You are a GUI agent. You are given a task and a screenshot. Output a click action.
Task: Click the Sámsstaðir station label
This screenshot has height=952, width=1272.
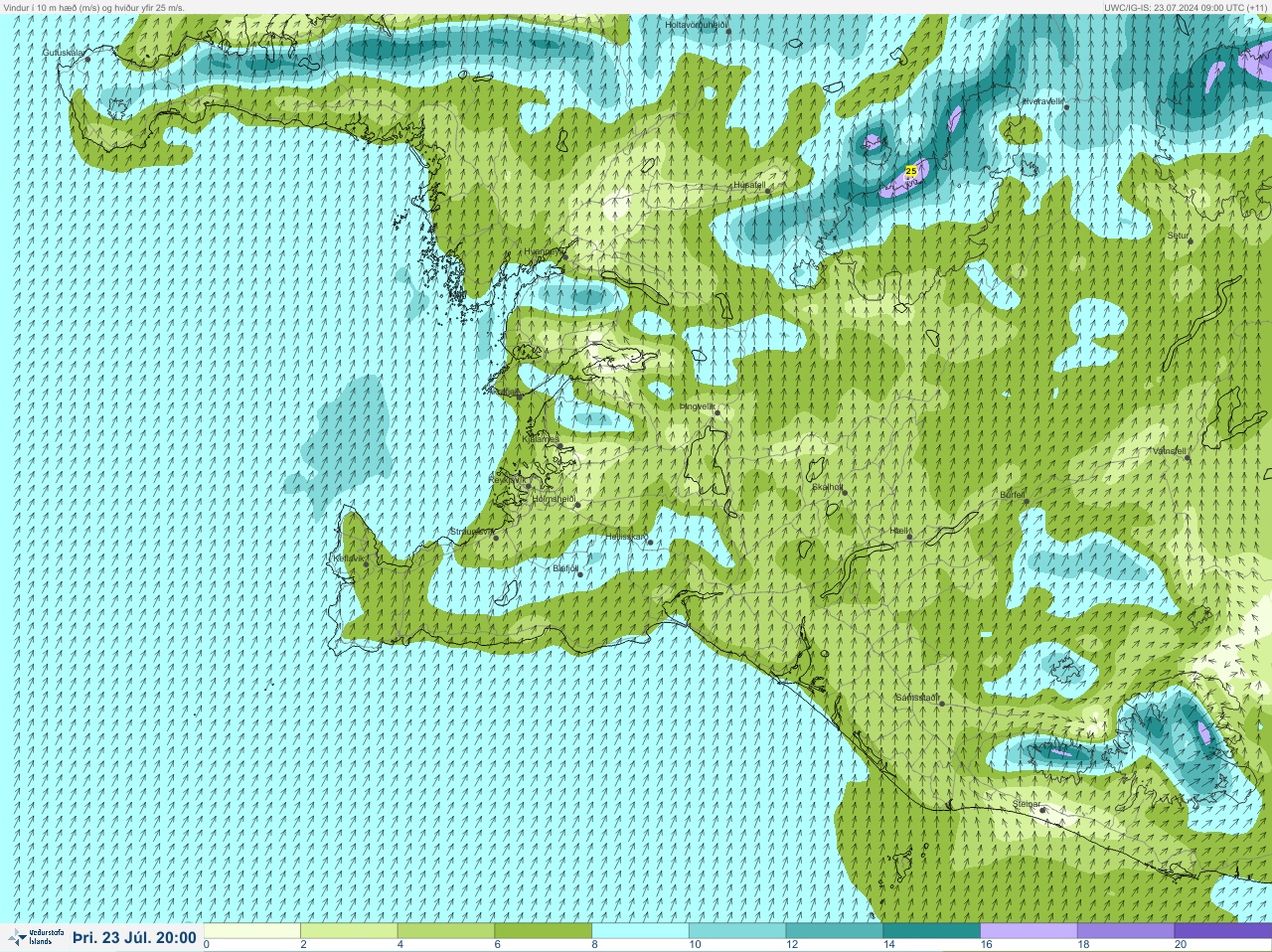coord(917,698)
